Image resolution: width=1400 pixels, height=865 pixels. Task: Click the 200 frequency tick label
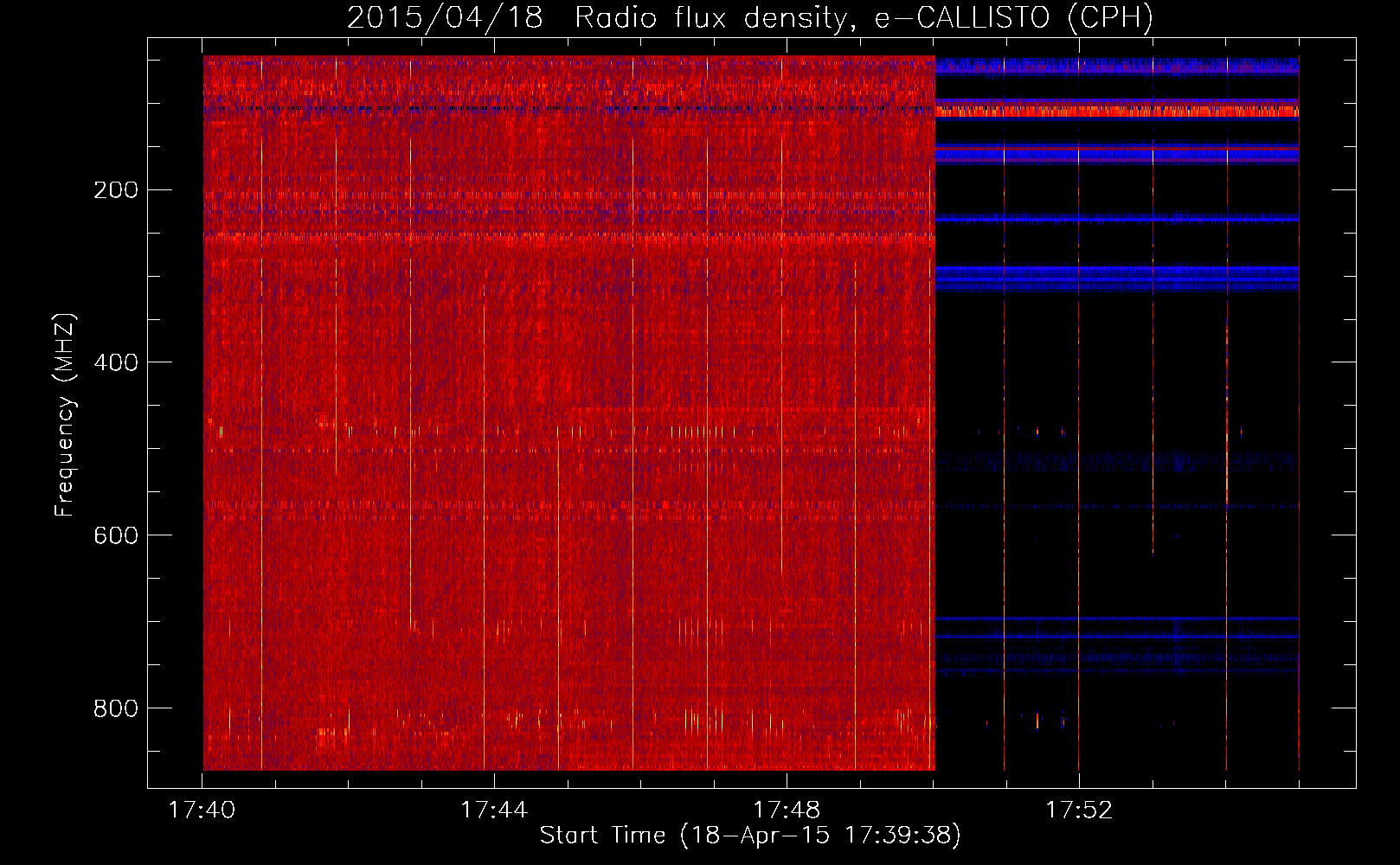click(116, 189)
